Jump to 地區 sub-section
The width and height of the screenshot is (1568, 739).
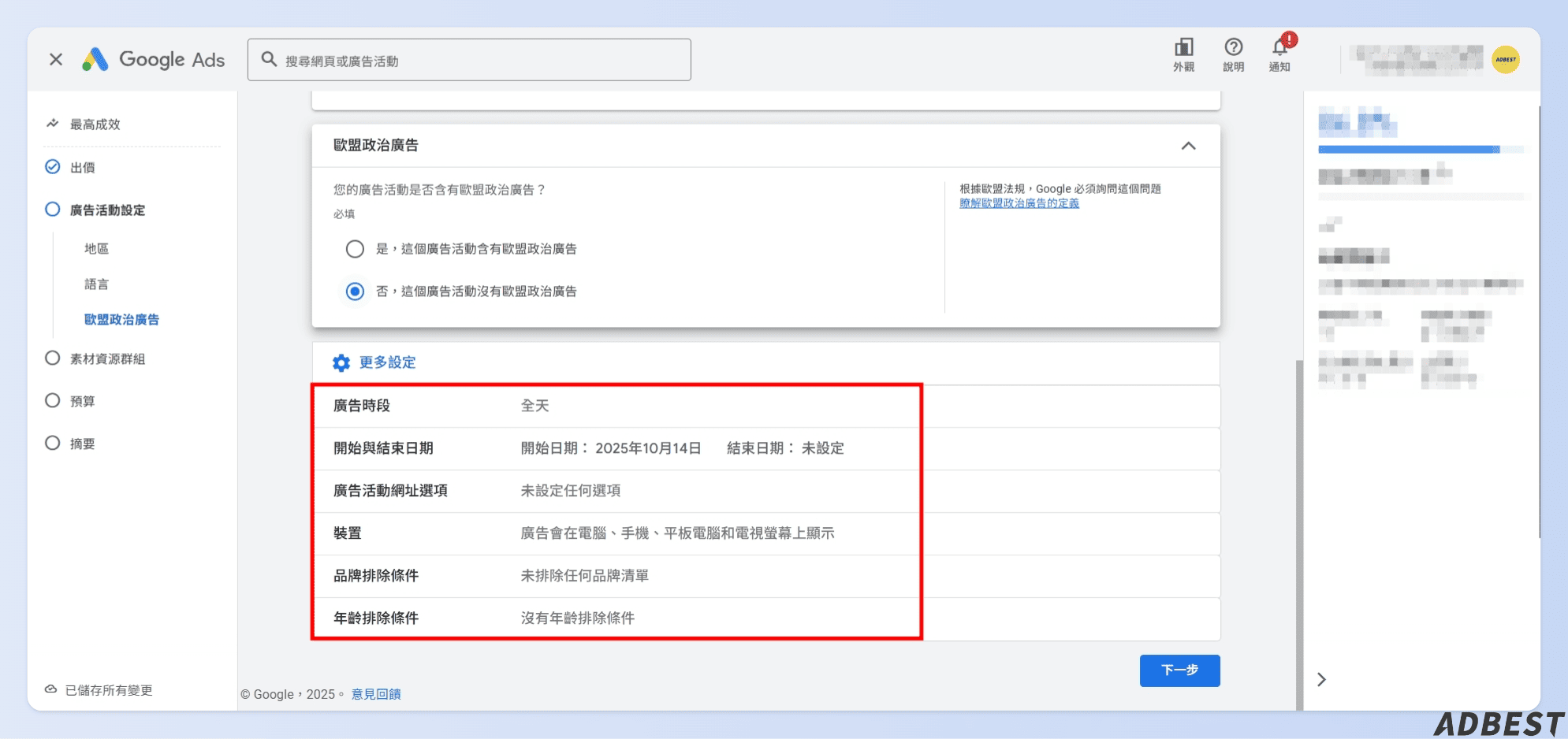(96, 248)
